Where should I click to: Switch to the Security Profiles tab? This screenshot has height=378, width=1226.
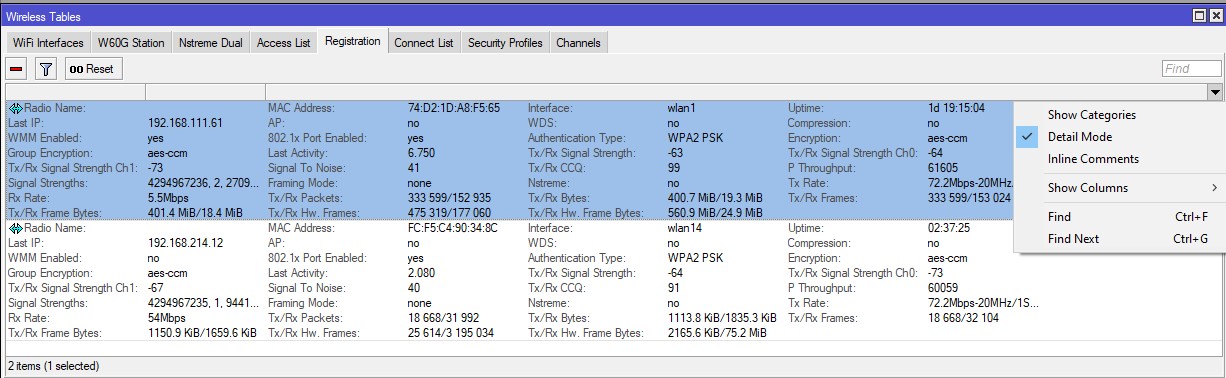pyautogui.click(x=505, y=43)
